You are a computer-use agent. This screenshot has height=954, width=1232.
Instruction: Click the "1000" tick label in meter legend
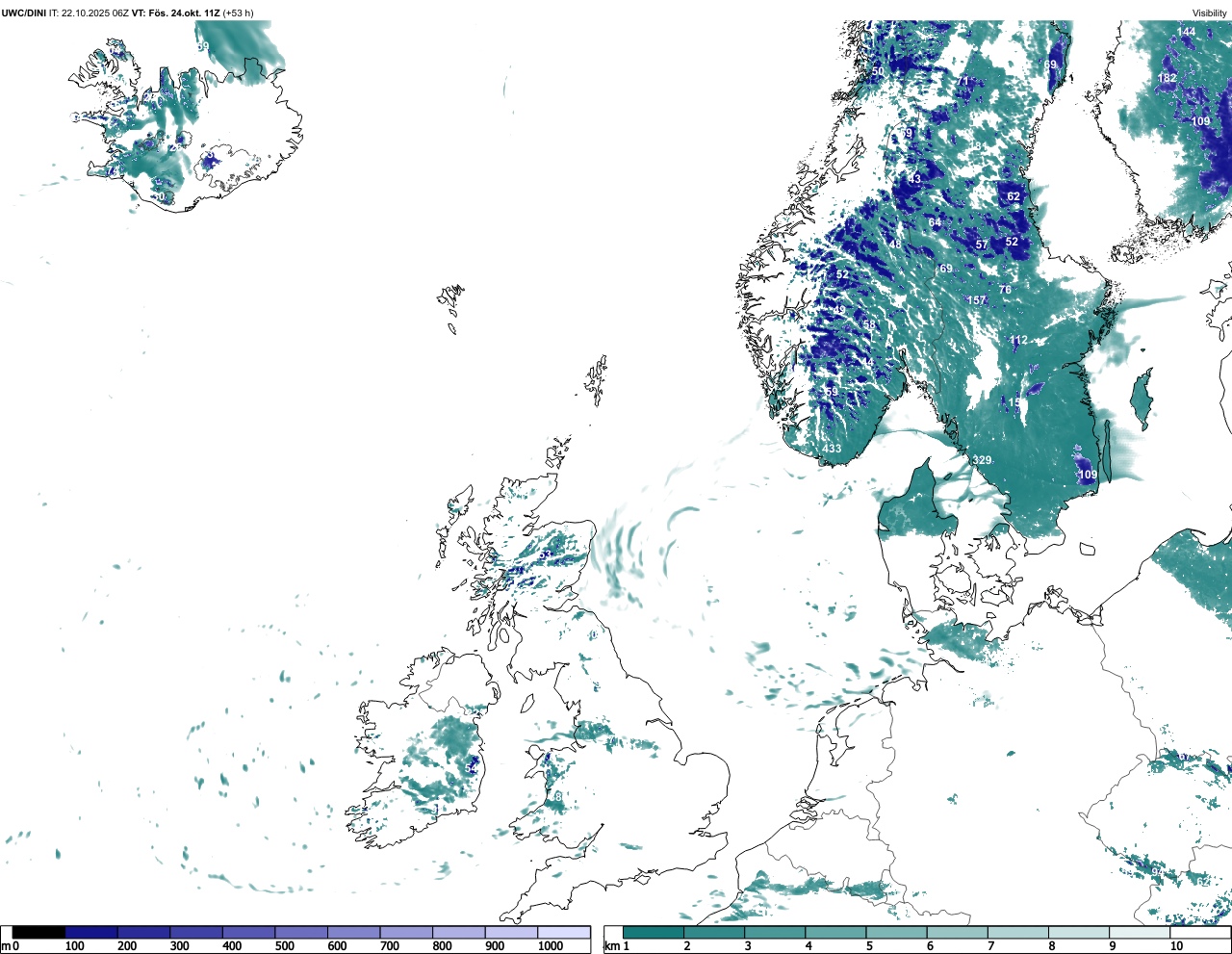551,946
